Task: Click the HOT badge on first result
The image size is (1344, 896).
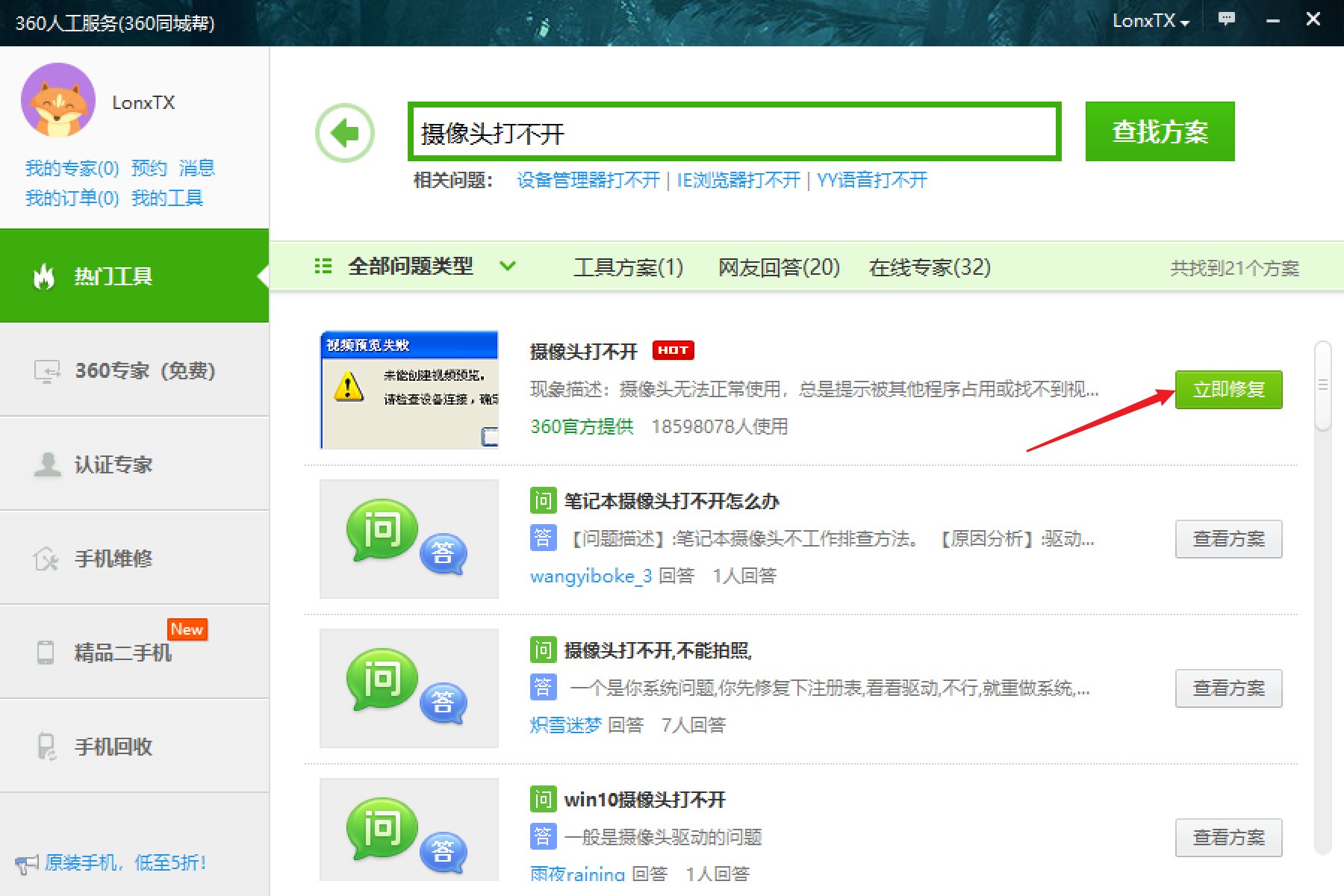Action: (x=673, y=350)
